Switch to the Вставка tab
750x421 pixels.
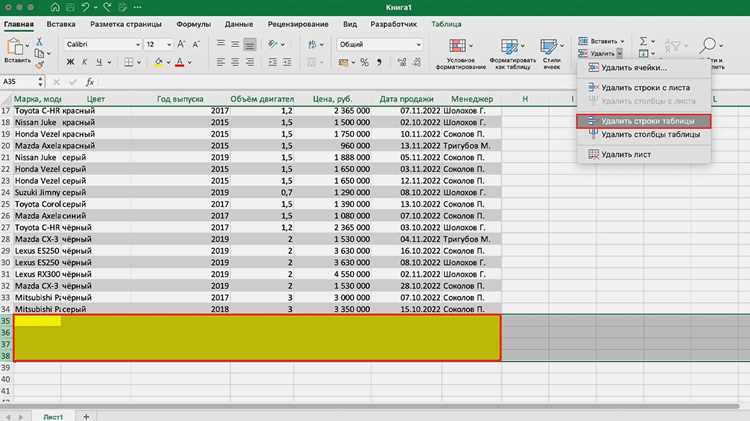coord(61,24)
